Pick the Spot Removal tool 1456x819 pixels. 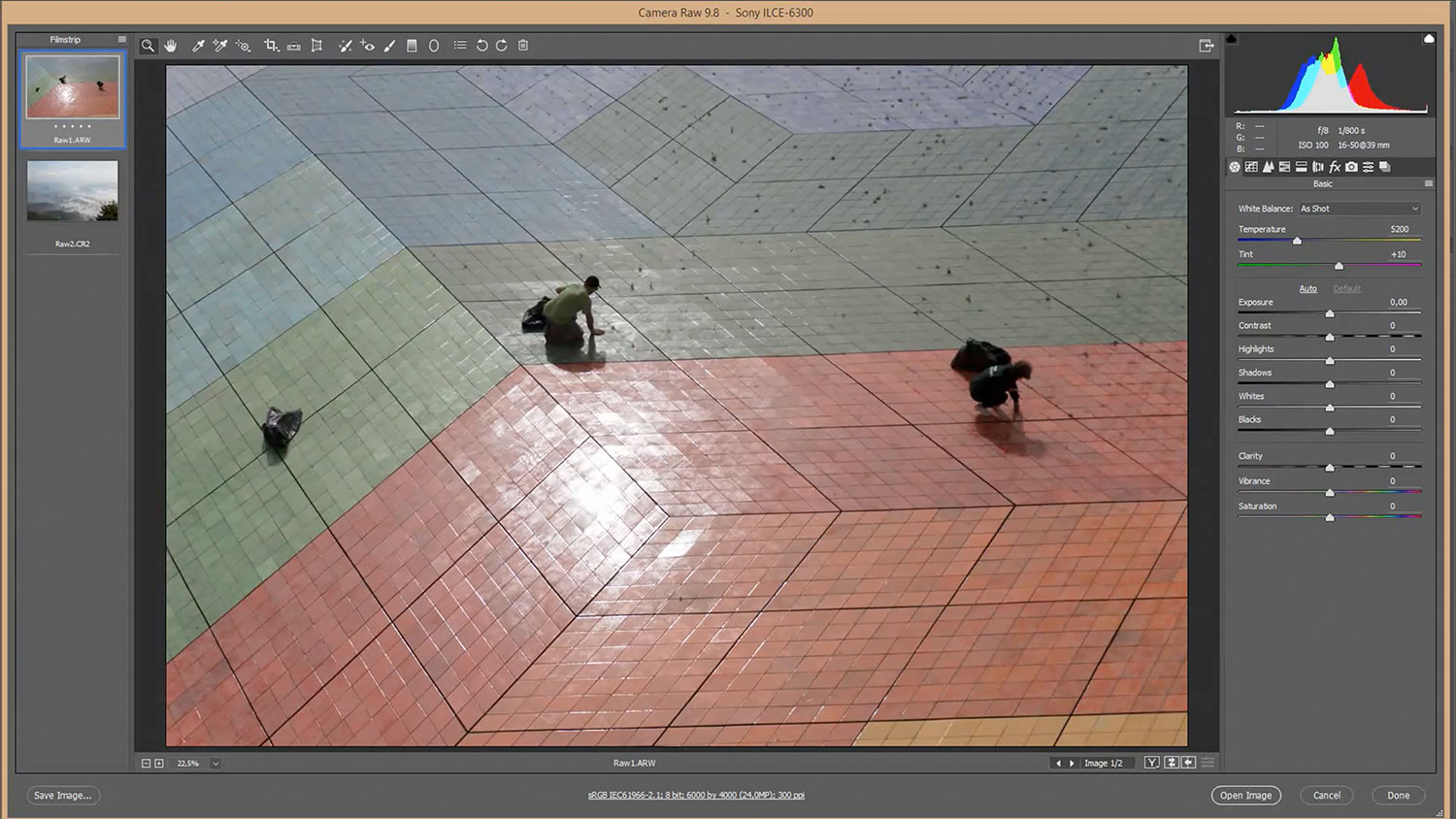(345, 46)
